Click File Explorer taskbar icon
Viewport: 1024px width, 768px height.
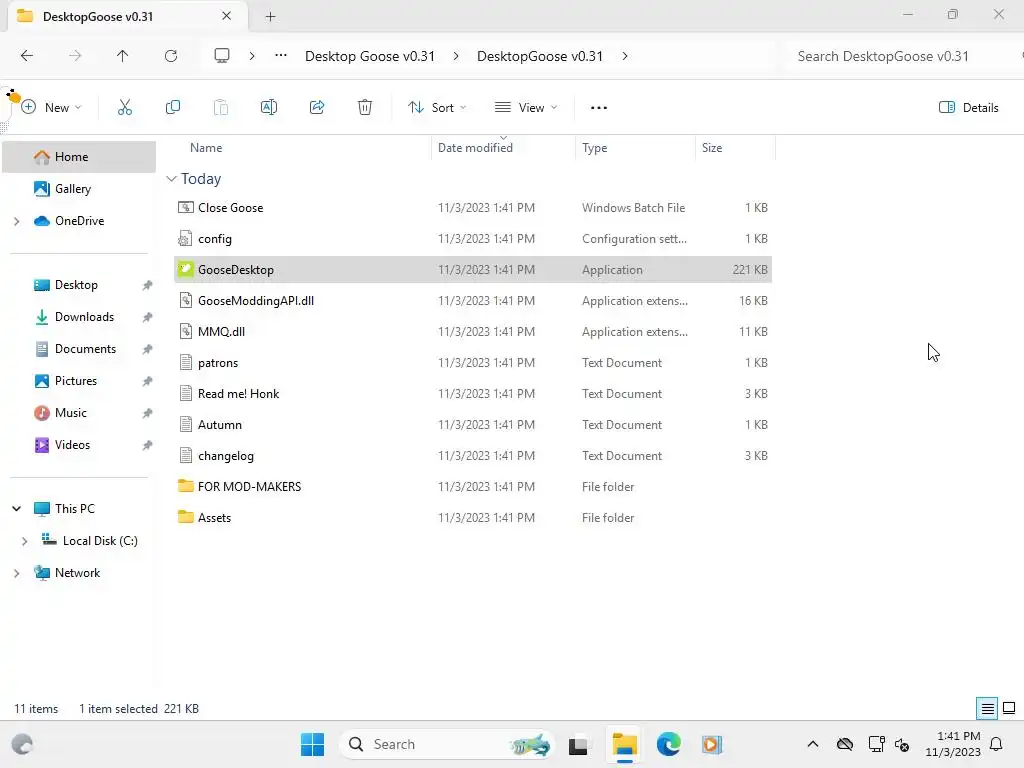[x=624, y=744]
